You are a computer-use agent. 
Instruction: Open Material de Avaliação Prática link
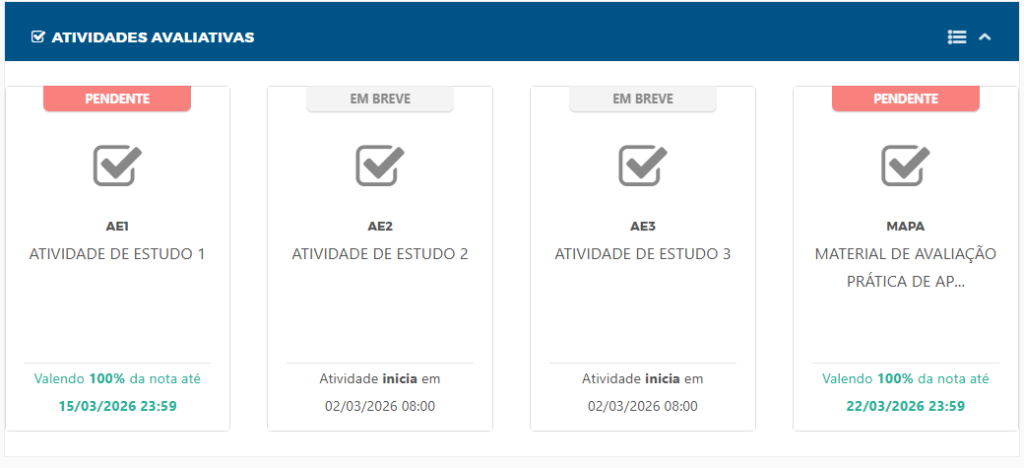tap(905, 267)
